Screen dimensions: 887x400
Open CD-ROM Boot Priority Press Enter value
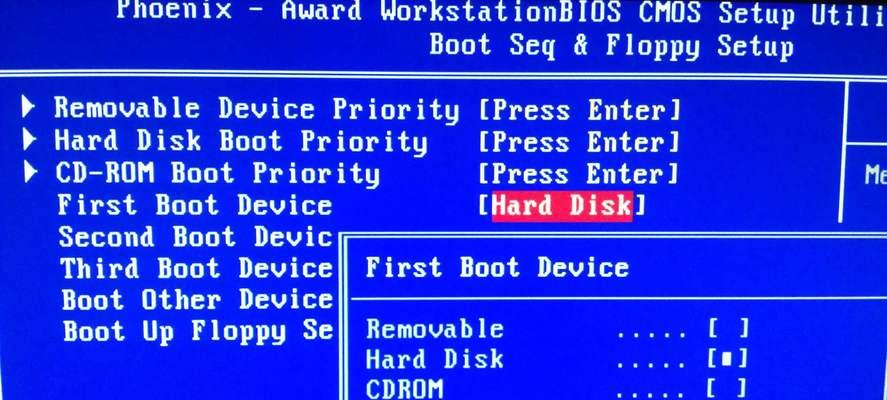click(x=578, y=174)
